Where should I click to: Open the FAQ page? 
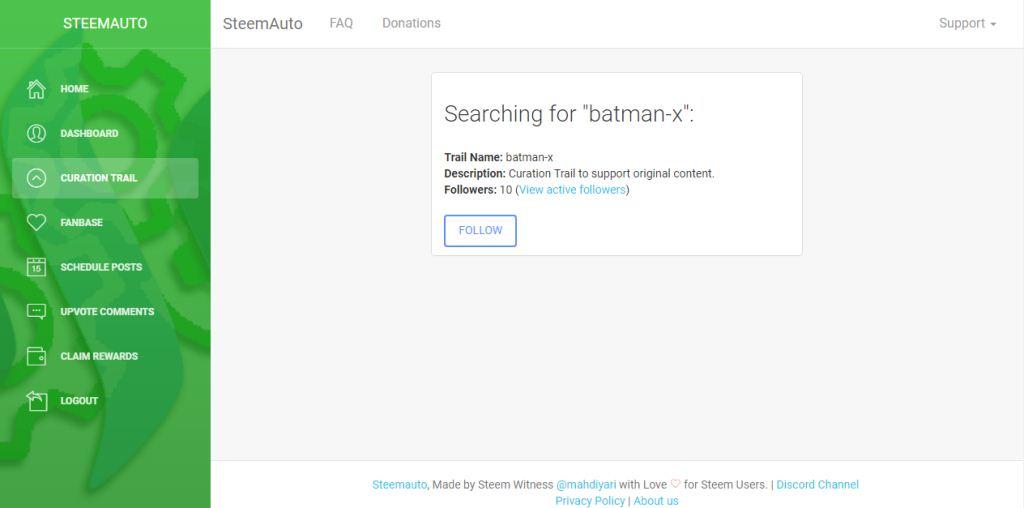click(x=341, y=24)
